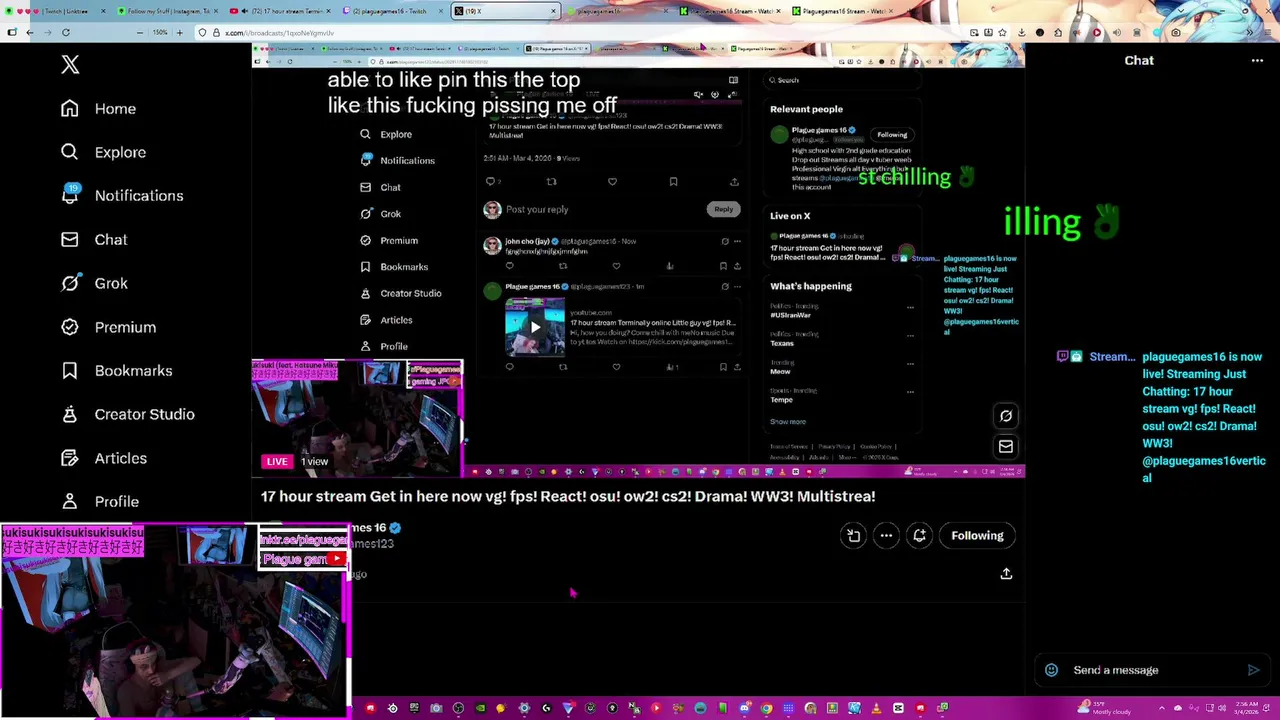The image size is (1280, 720).
Task: Reset the 150% zoom level
Action: [x=160, y=33]
